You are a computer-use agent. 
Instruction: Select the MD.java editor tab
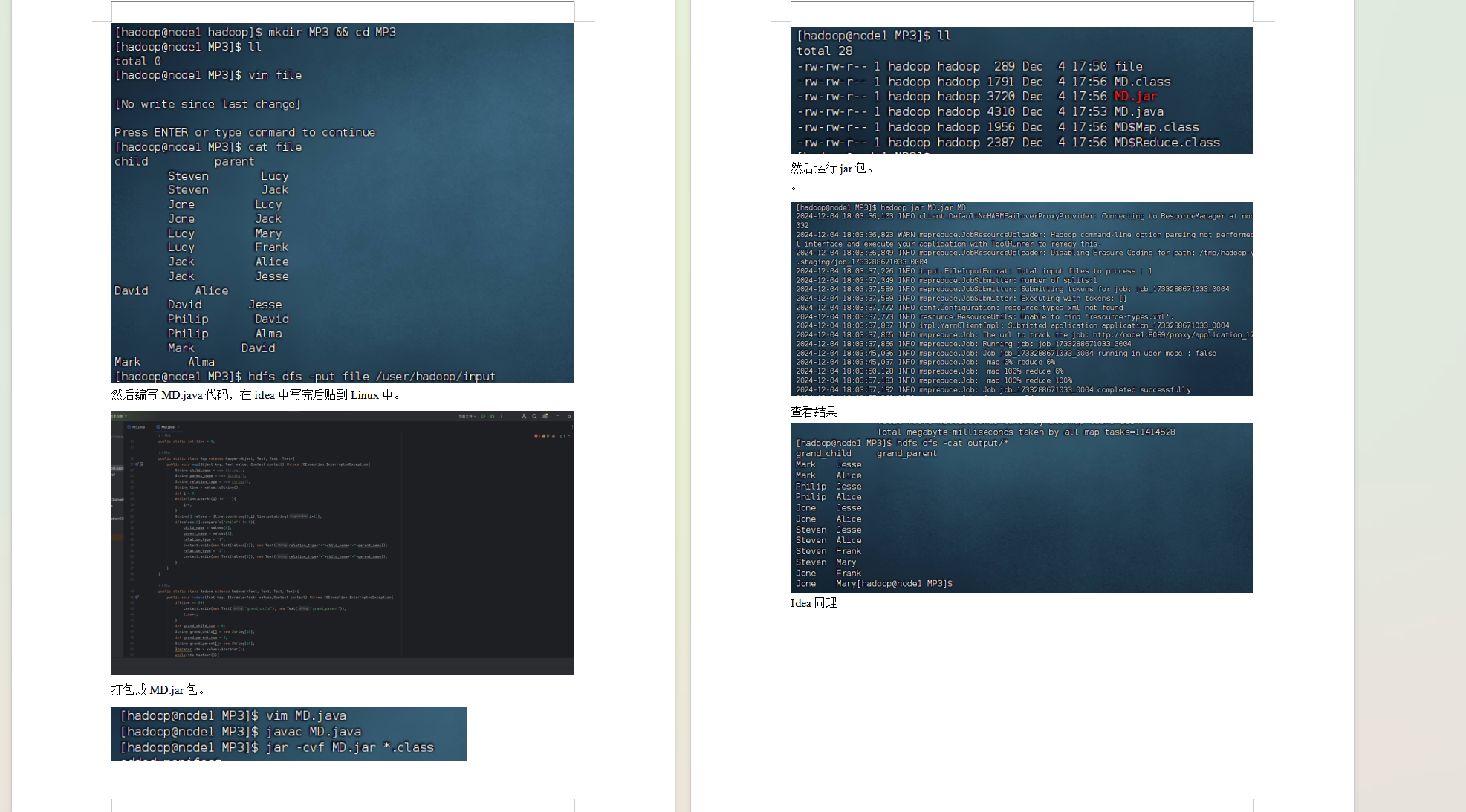click(167, 427)
